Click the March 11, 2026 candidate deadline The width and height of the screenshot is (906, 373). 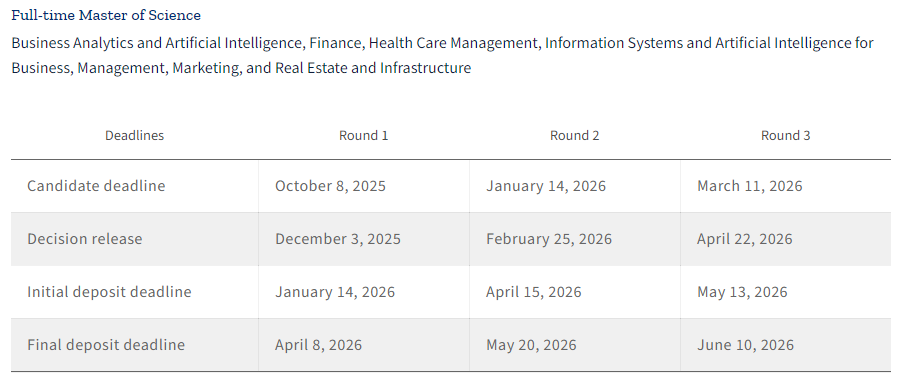pyautogui.click(x=749, y=186)
